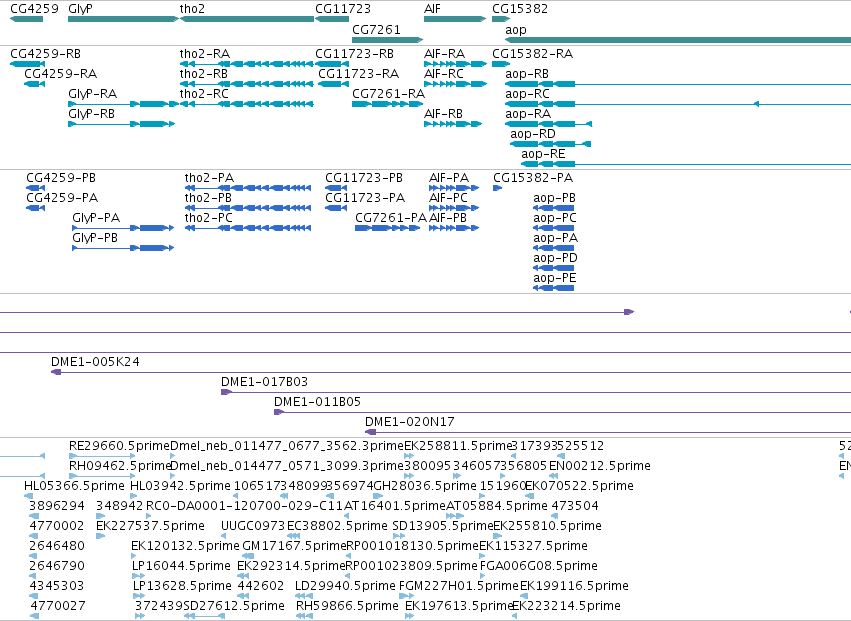The image size is (851, 621).
Task: Open protein tho2-PC label
Action: coord(208,218)
